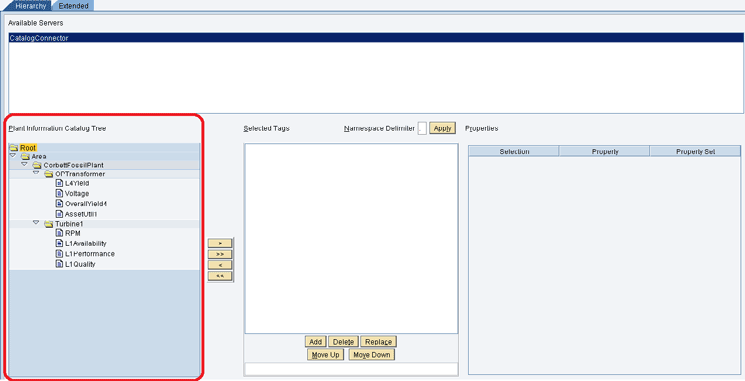This screenshot has width=745, height=381.
Task: Click the single left arrow remove button
Action: pos(220,265)
